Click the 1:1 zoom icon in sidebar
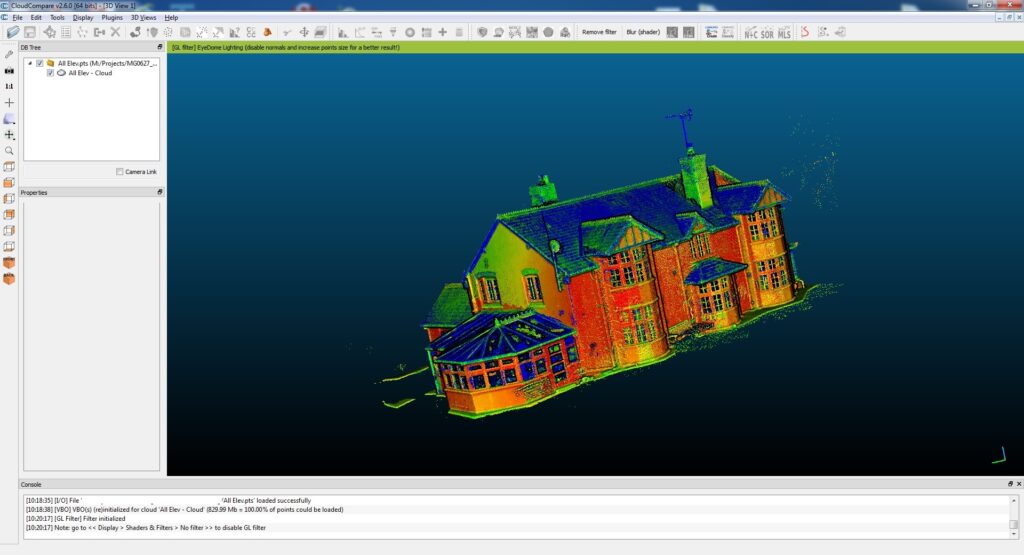The image size is (1024, 555). click(x=10, y=86)
